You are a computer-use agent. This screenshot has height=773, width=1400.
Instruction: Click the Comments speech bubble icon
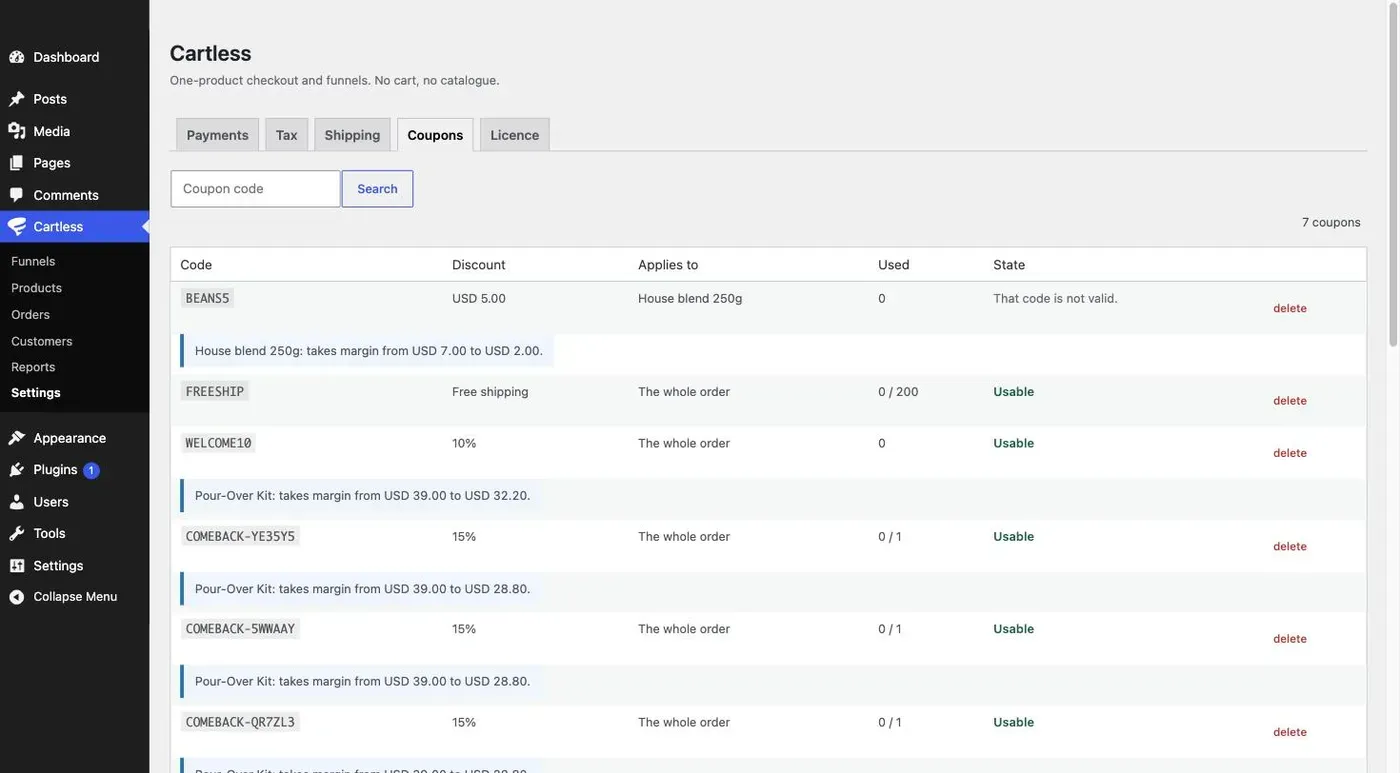(x=17, y=195)
